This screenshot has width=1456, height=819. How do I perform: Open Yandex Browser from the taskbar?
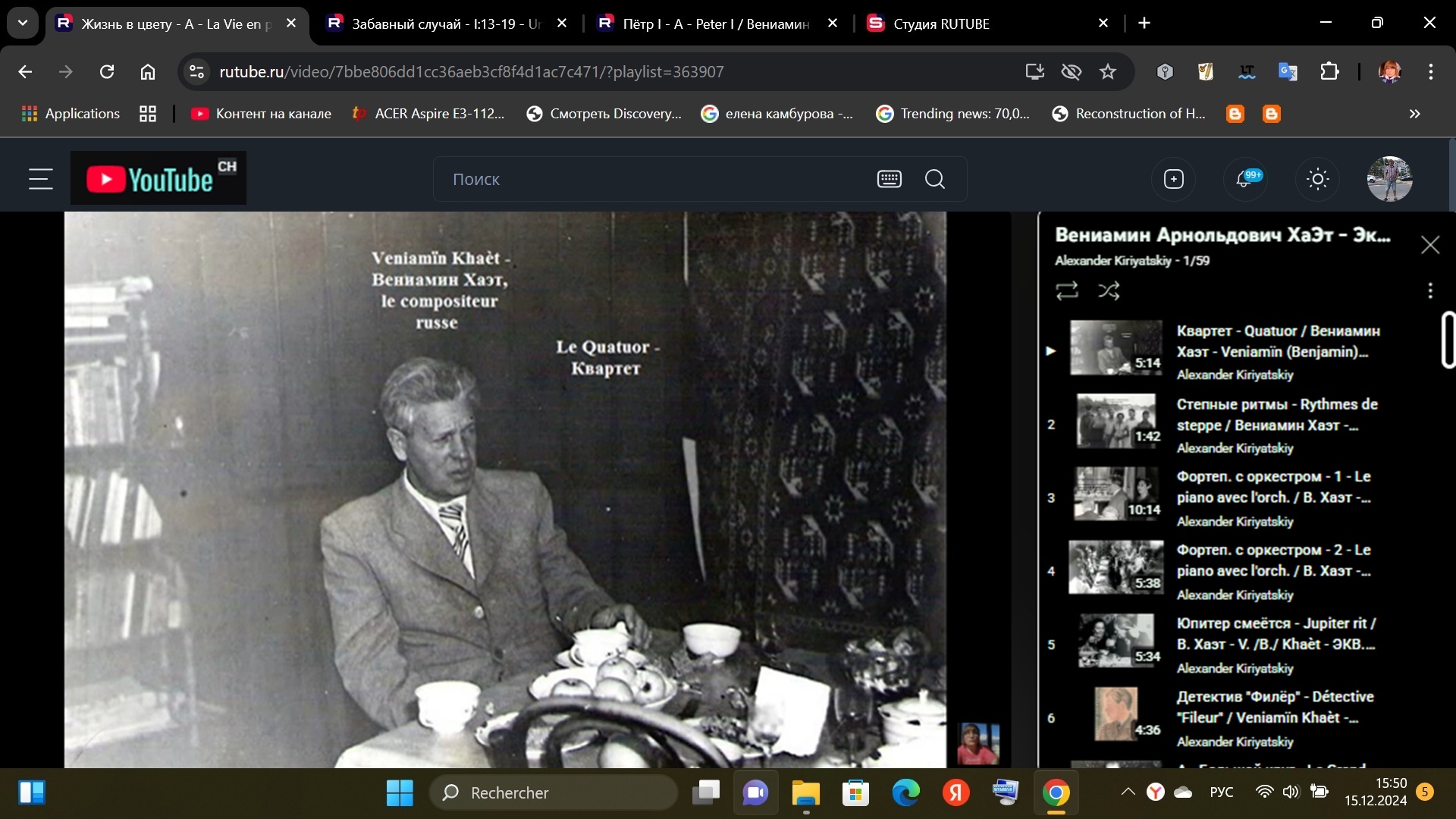point(955,792)
